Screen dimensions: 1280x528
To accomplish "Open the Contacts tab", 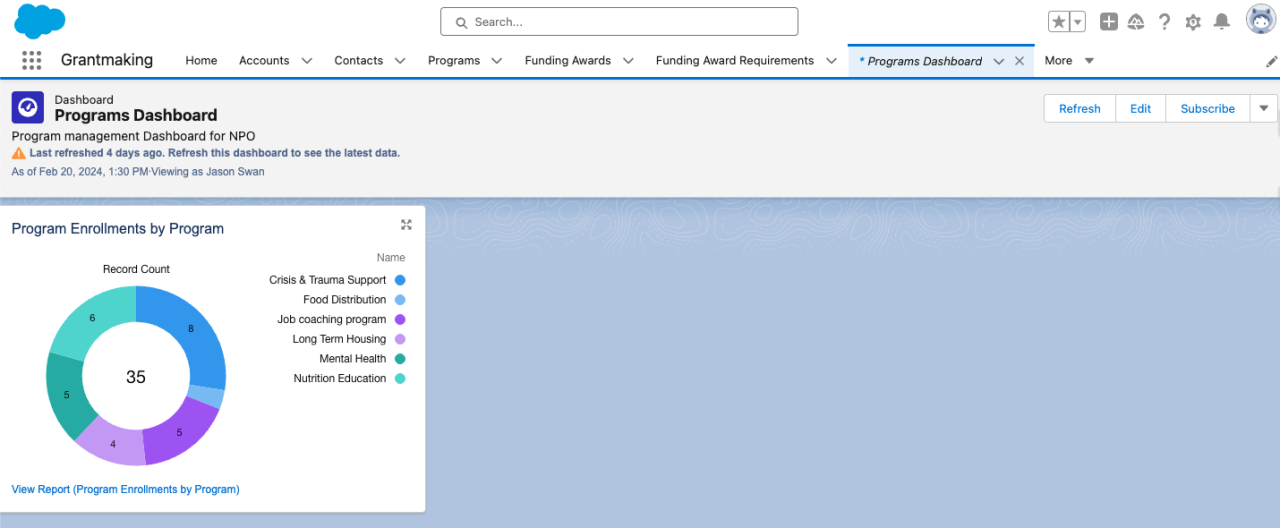I will (x=358, y=61).
